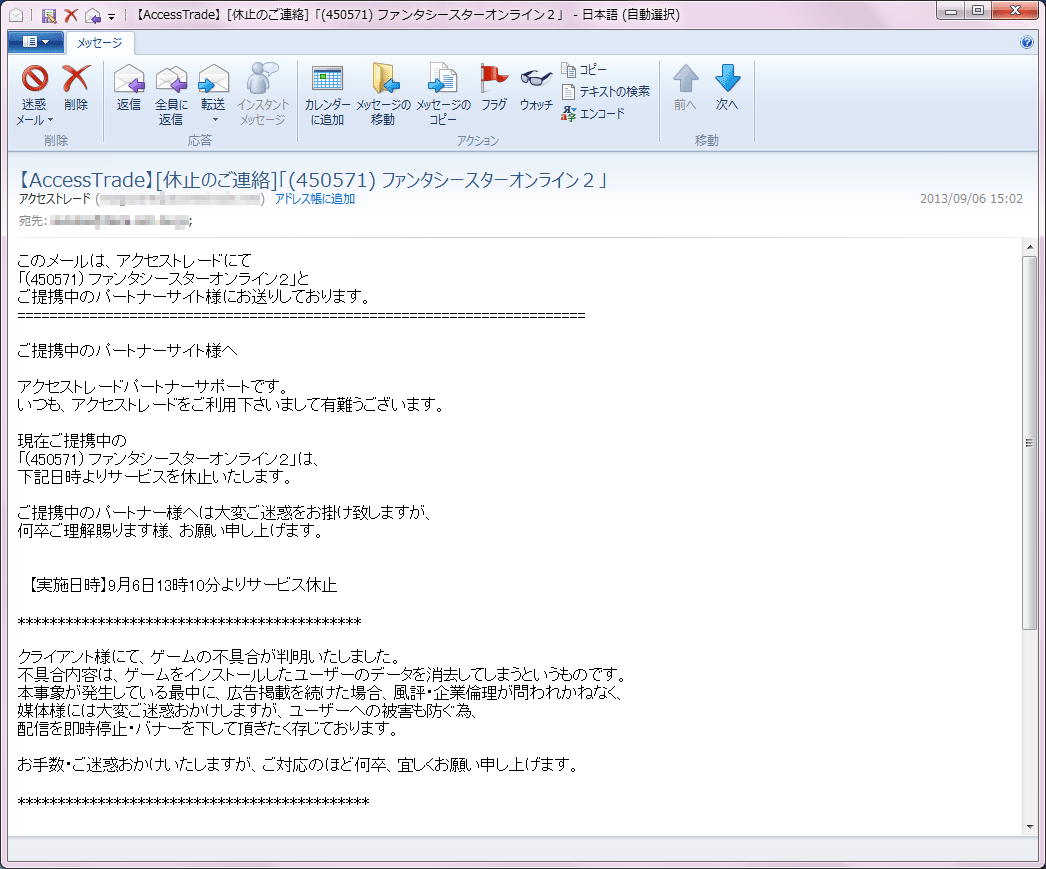Move the message (メッセージの移動)

click(x=383, y=95)
